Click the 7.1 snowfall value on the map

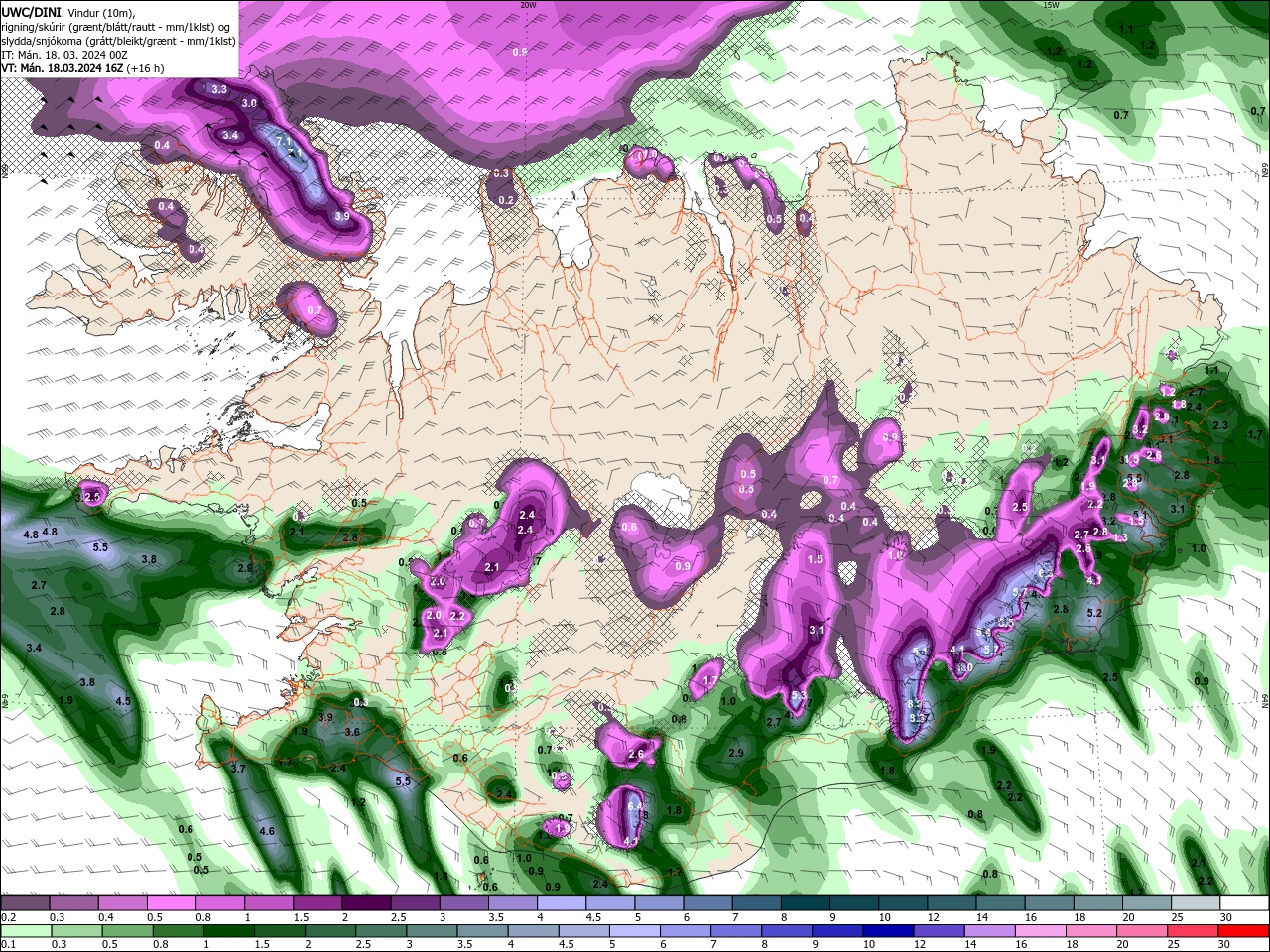pyautogui.click(x=284, y=141)
